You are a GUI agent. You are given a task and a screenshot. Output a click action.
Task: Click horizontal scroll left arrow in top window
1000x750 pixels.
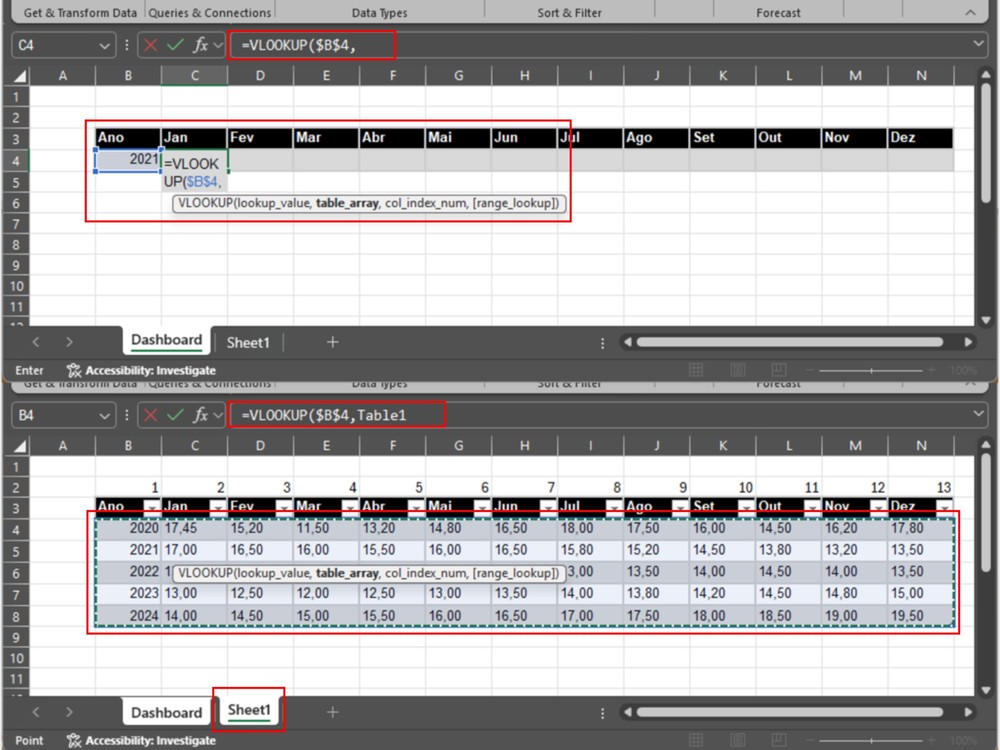pos(628,342)
